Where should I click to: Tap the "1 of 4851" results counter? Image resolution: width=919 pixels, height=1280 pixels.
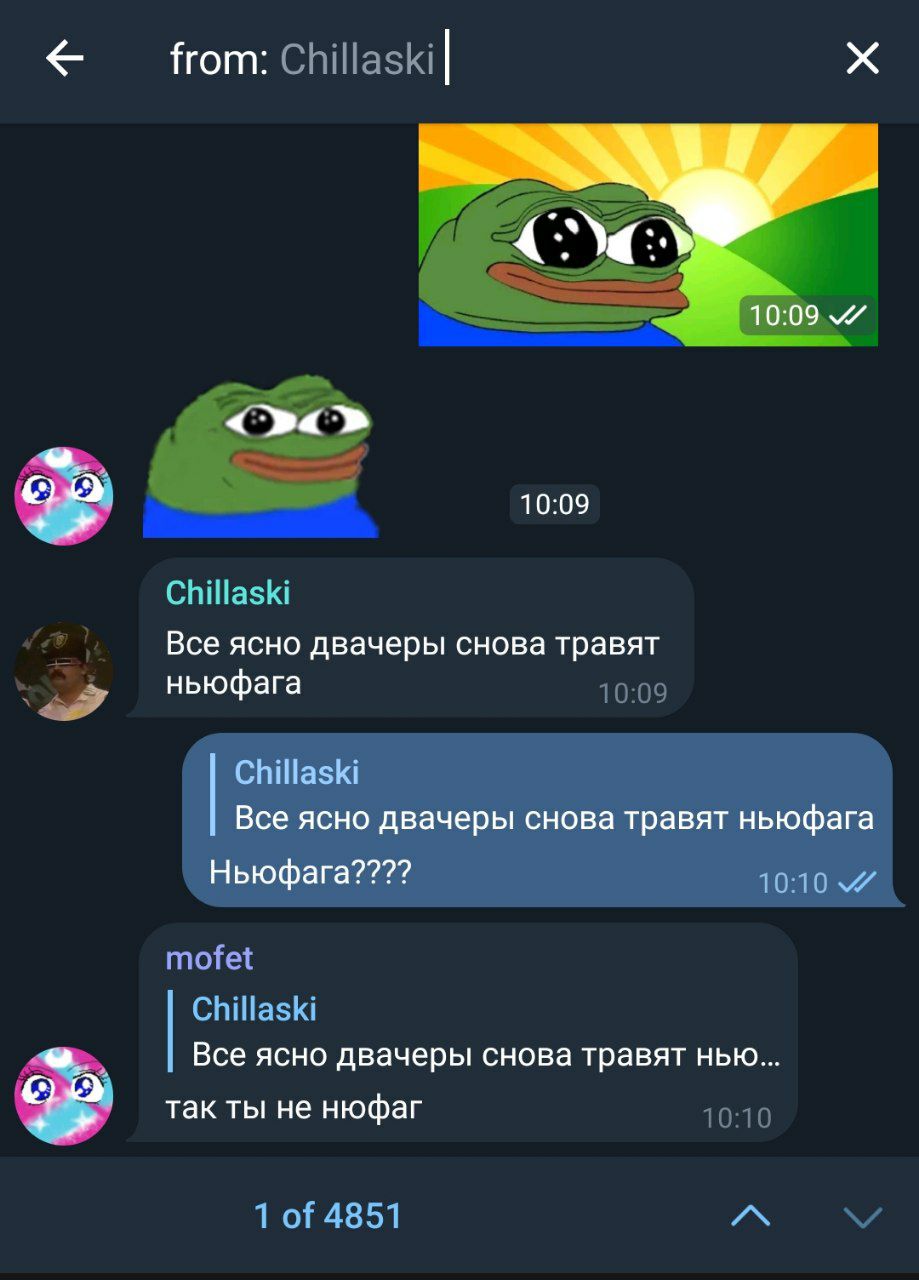pyautogui.click(x=328, y=1216)
